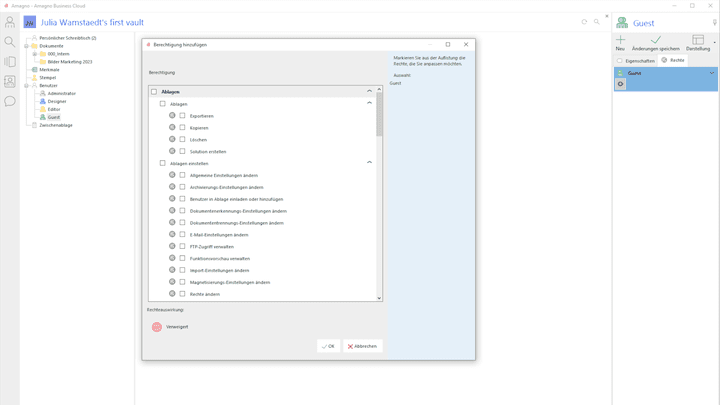Collapse the Dokumente tree node

[27, 46]
